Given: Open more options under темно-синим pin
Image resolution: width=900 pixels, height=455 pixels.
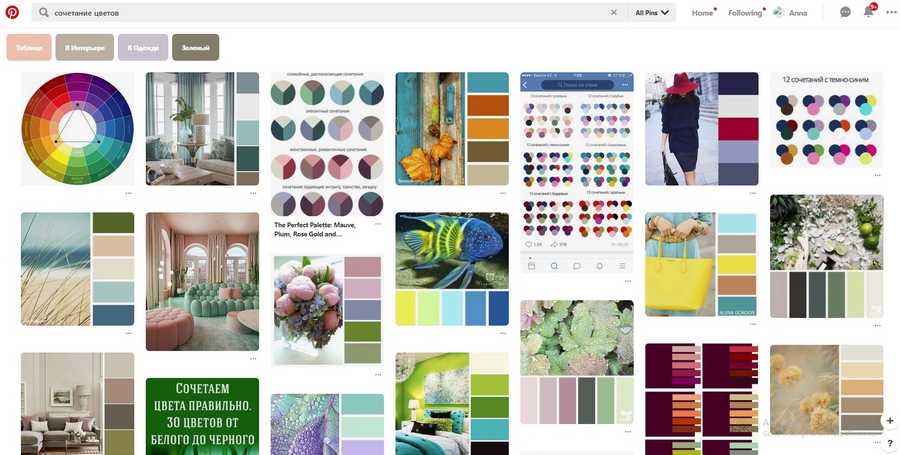Looking at the screenshot, I should [878, 176].
